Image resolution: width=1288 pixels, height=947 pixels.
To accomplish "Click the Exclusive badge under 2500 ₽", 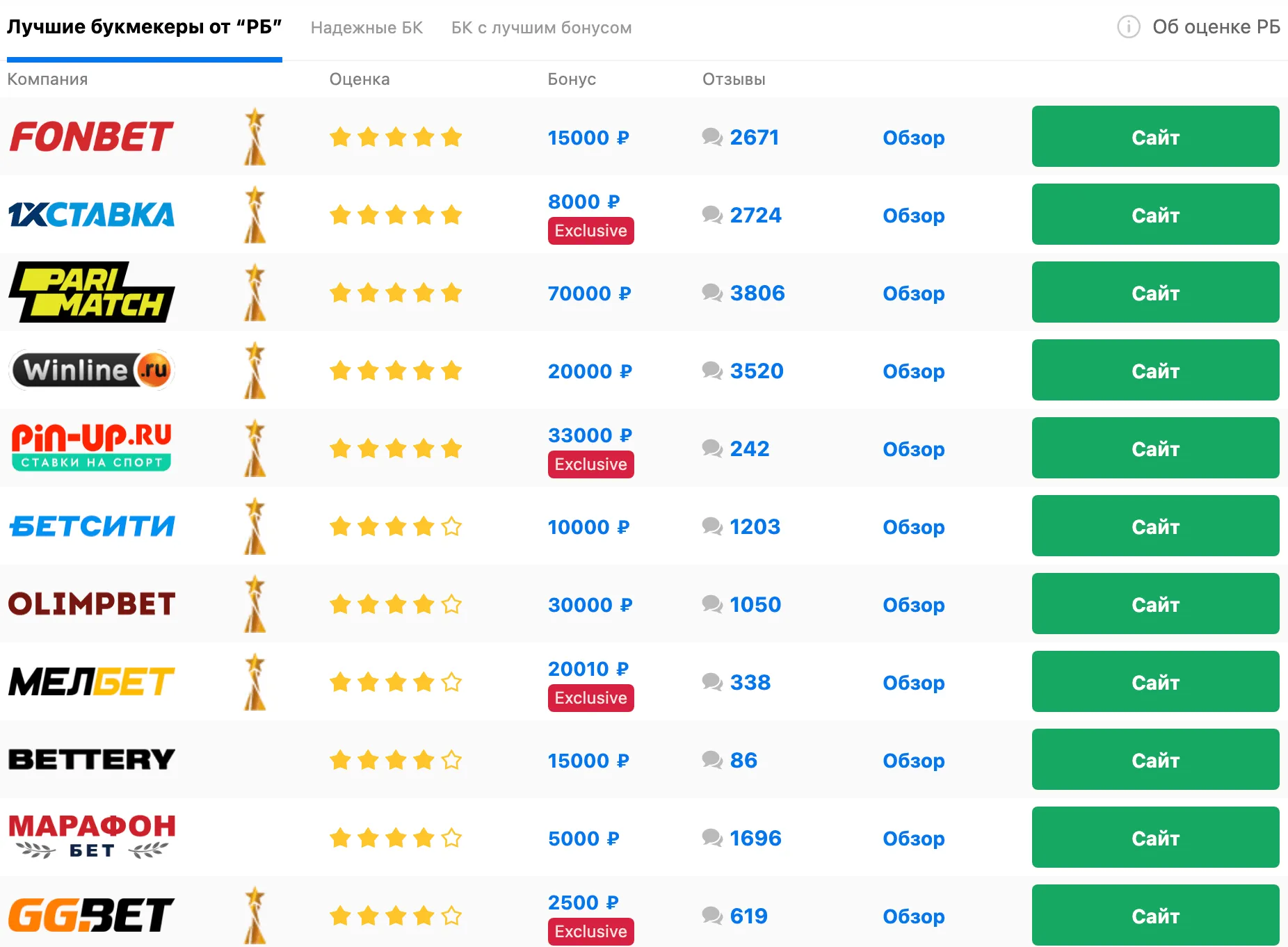I will [x=590, y=932].
